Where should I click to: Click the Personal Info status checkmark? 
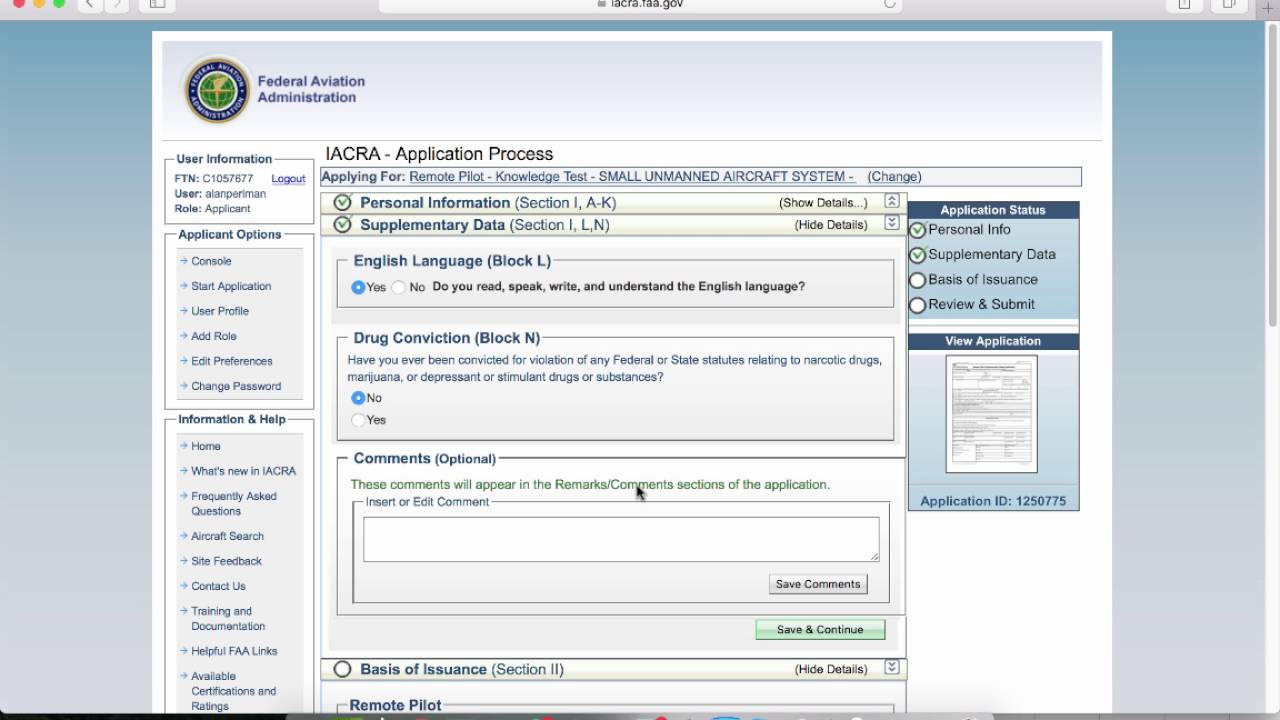tap(917, 230)
